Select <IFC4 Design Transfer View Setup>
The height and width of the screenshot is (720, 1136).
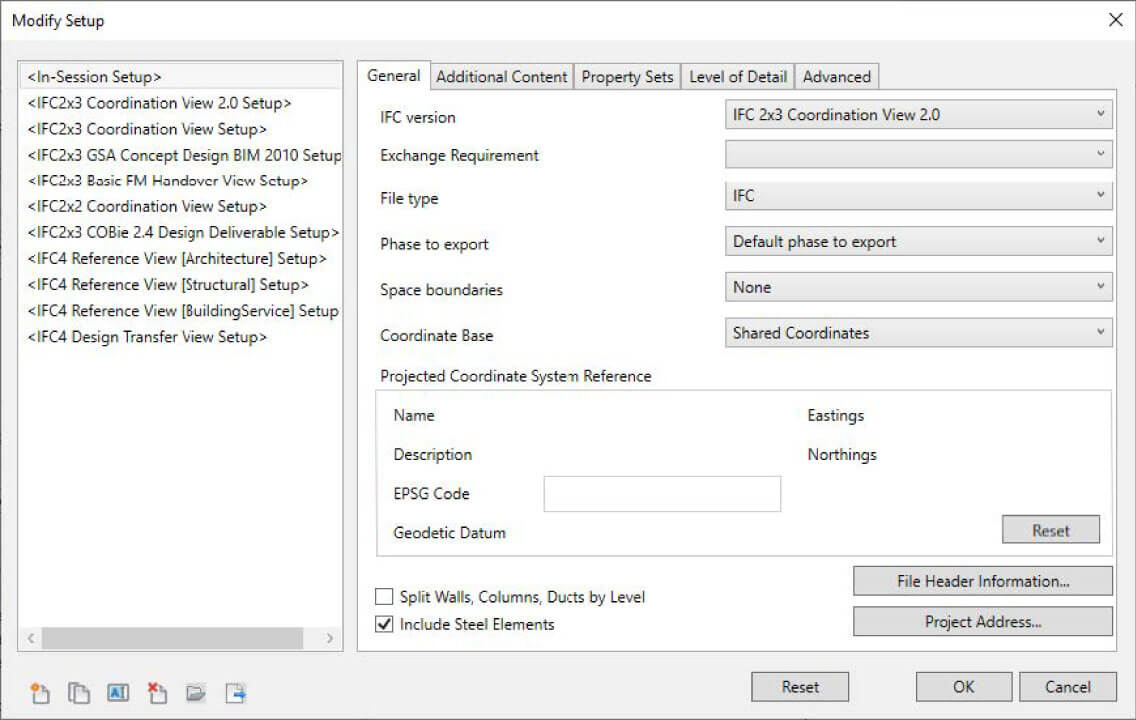(180, 337)
